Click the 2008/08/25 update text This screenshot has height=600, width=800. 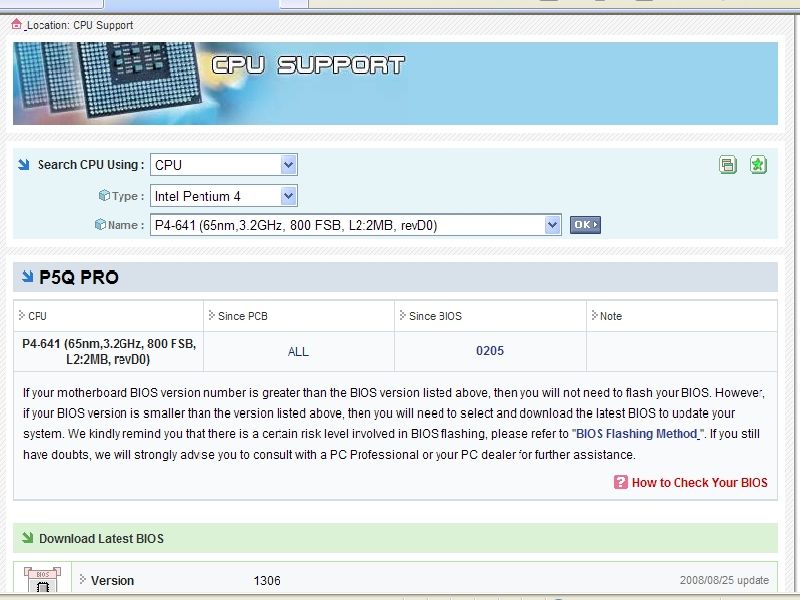click(724, 580)
